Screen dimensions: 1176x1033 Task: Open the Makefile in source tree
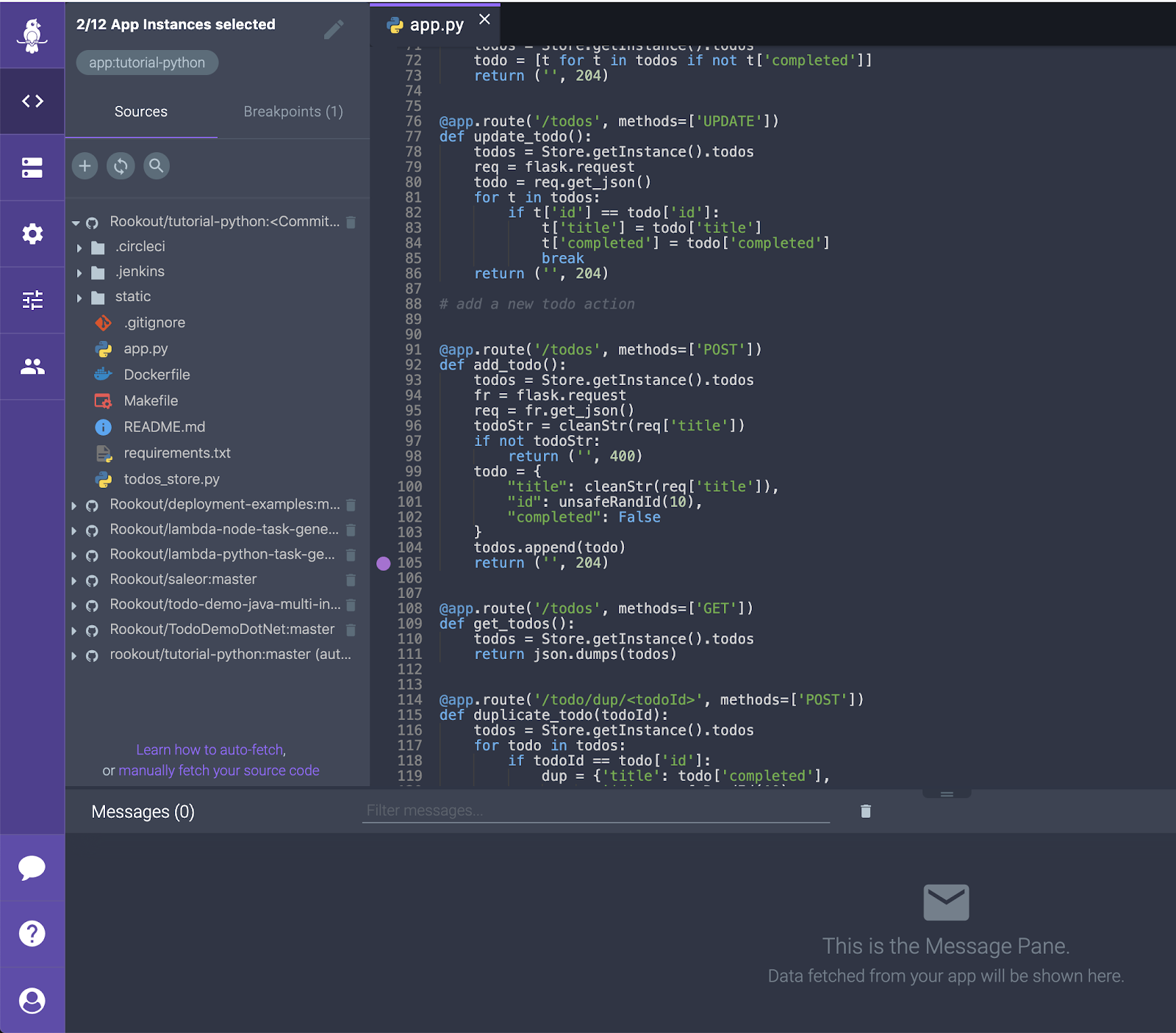tap(151, 400)
